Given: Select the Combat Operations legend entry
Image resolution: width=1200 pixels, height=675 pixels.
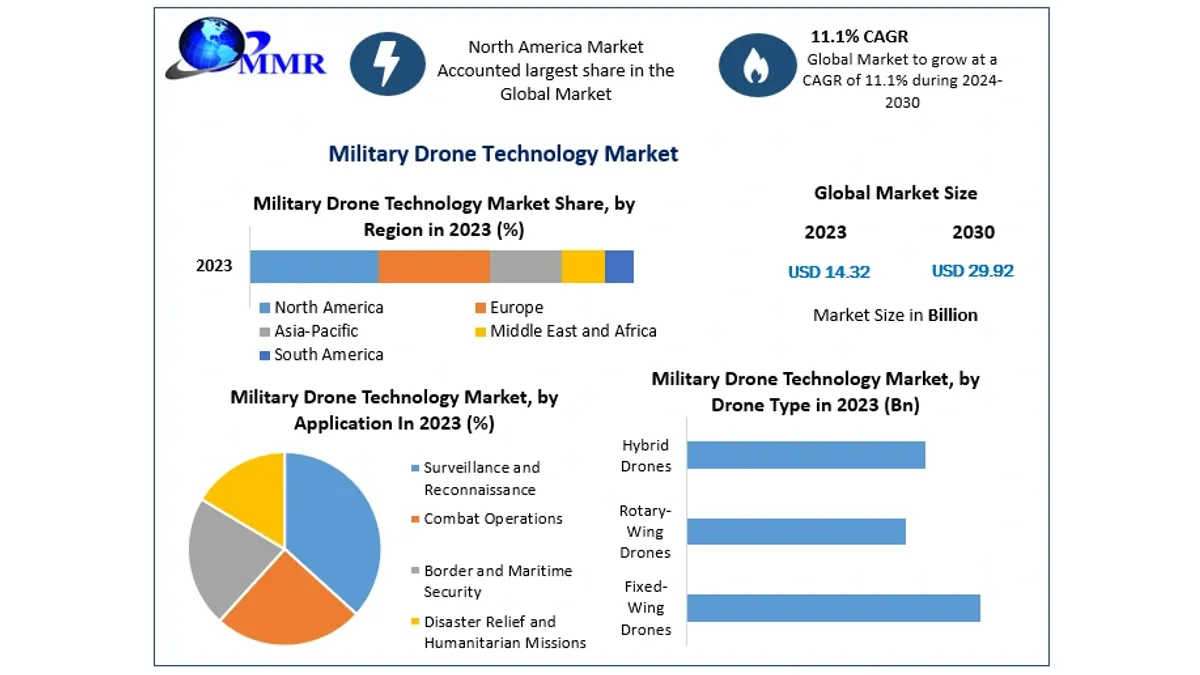Looking at the screenshot, I should pyautogui.click(x=486, y=519).
